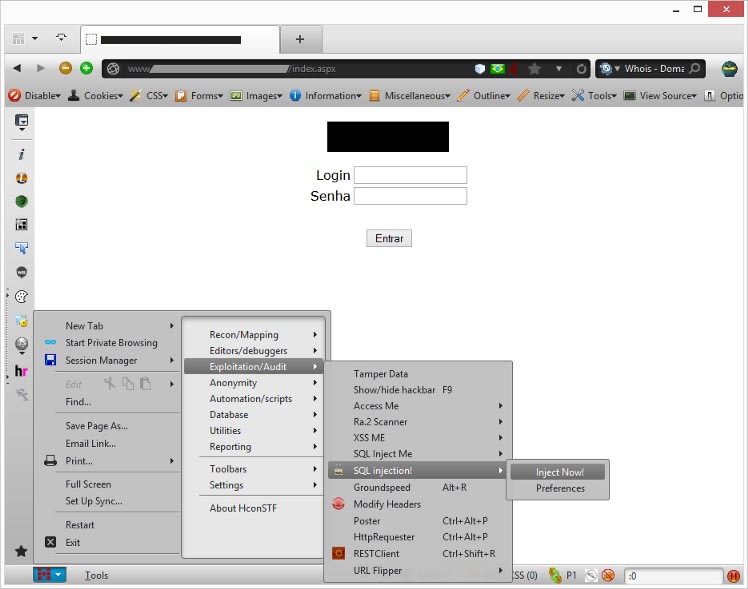This screenshot has height=589, width=748.
Task: Click the forward navigation arrow
Action: (x=41, y=68)
